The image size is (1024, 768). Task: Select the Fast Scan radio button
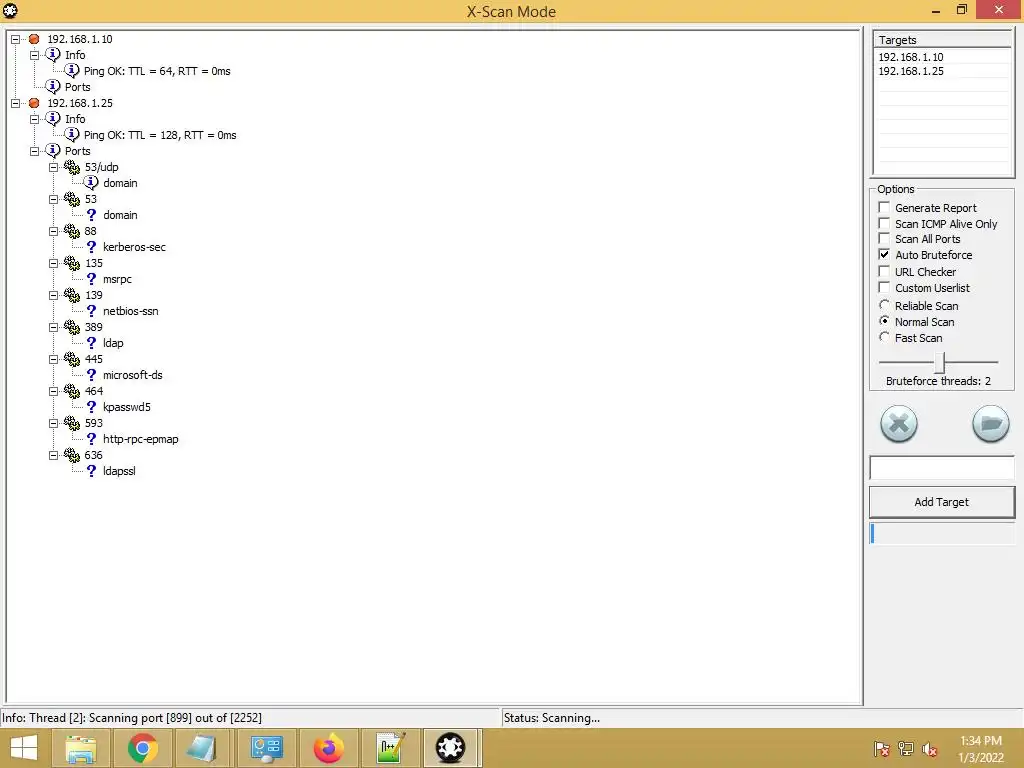tap(884, 337)
